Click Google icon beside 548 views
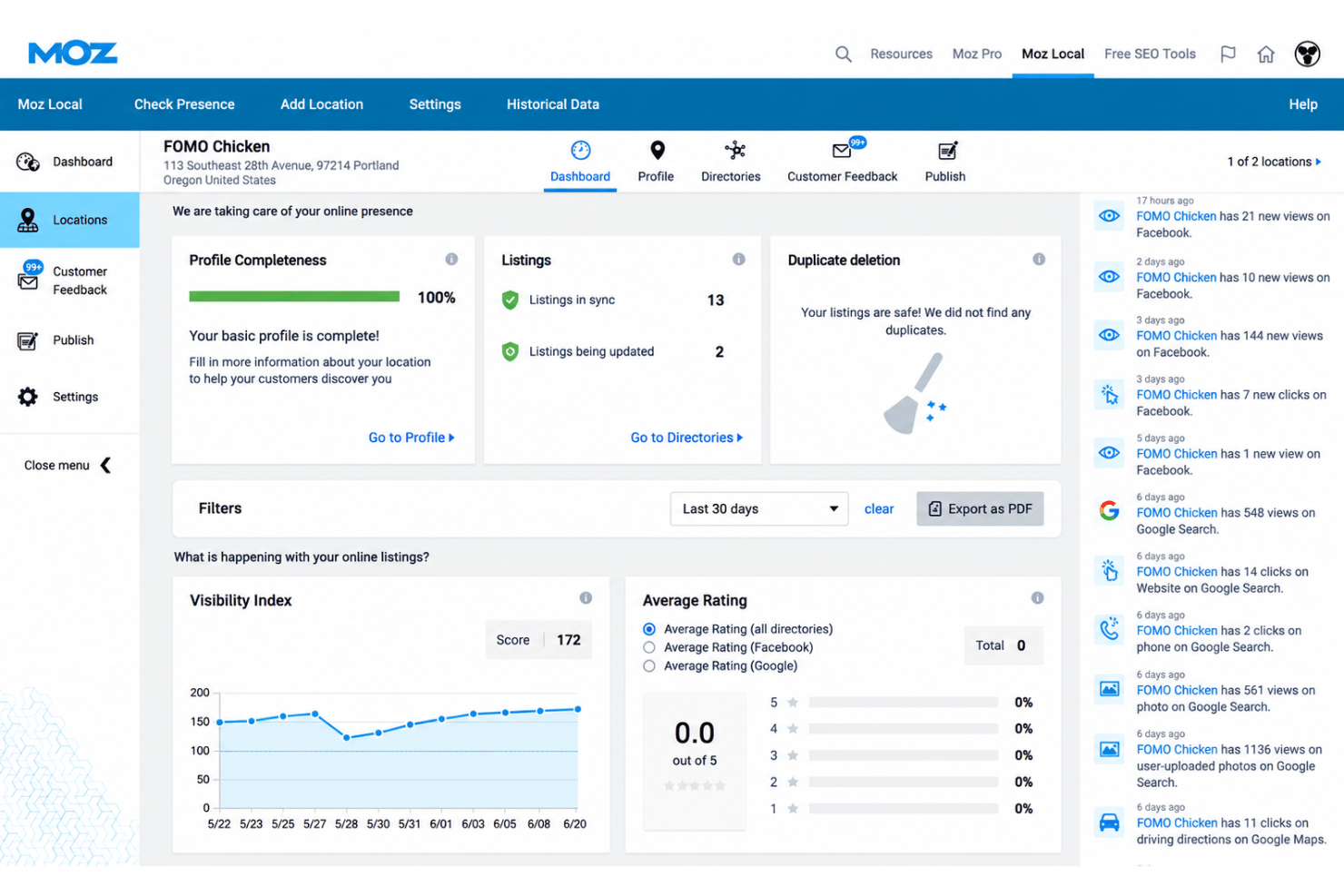Viewport: 1344px width, 896px height. 1109,511
